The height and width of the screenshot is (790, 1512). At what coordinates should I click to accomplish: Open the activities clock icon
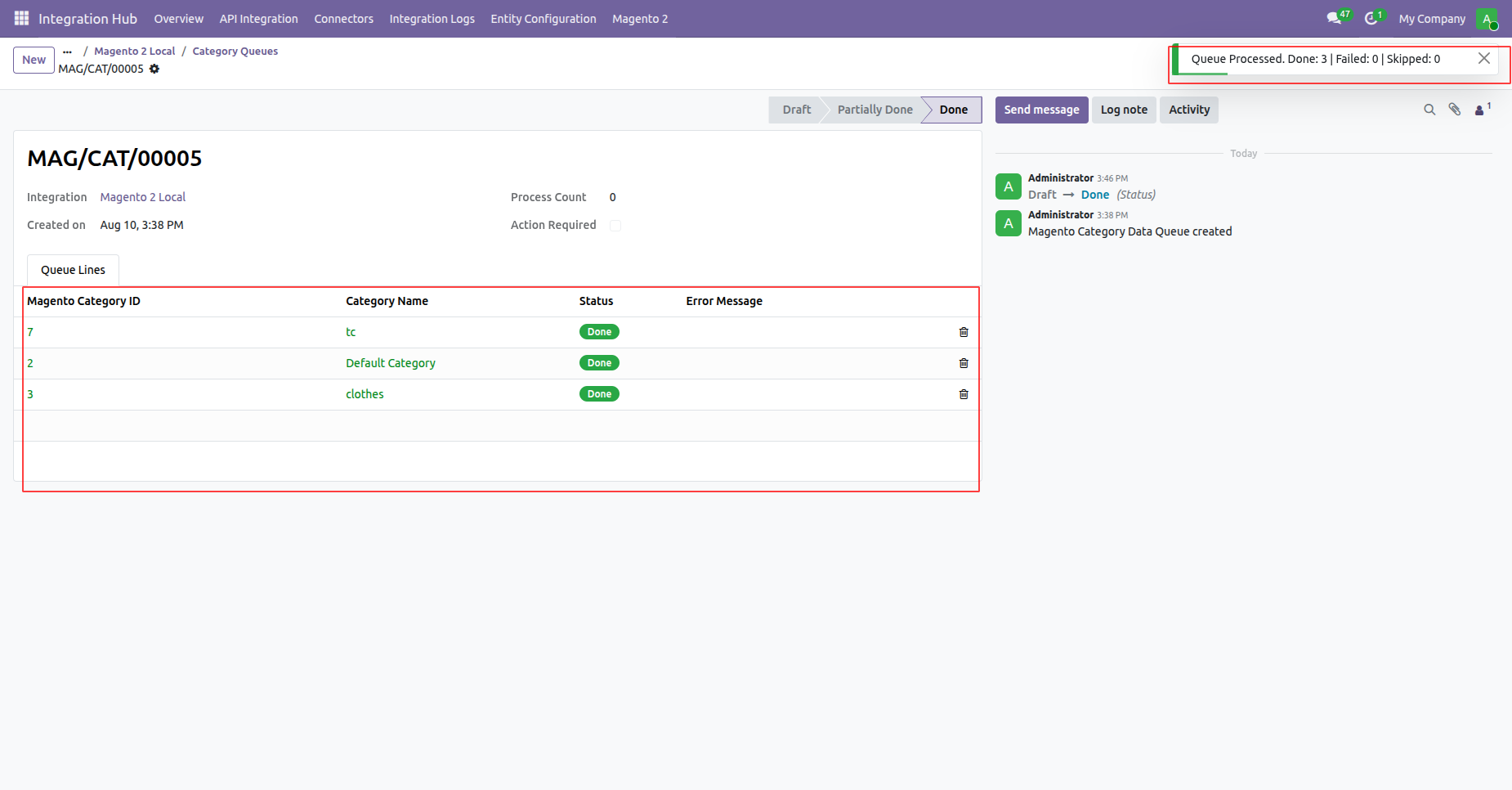coord(1373,18)
